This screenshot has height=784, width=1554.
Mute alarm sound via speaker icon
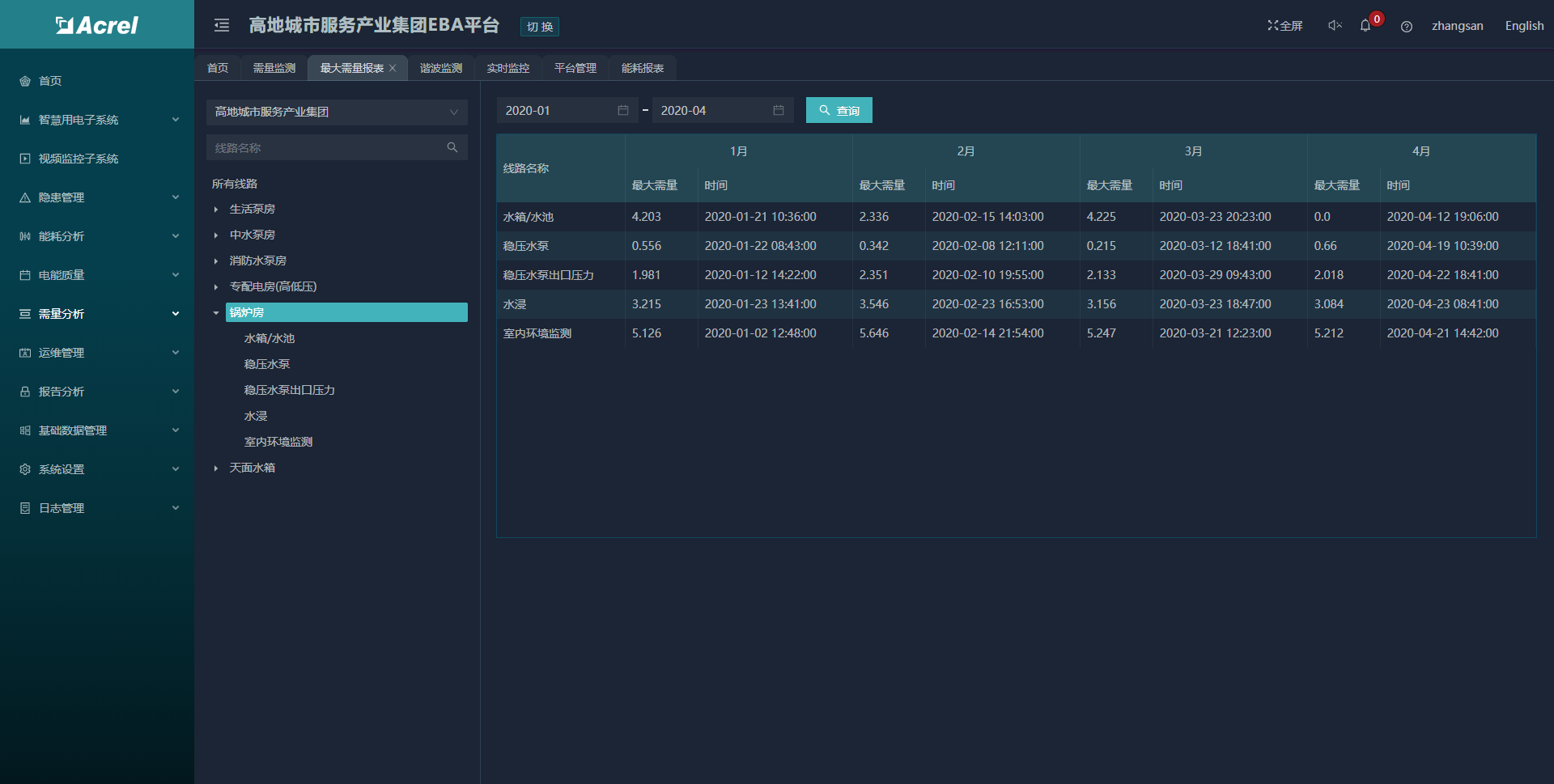pyautogui.click(x=1335, y=26)
